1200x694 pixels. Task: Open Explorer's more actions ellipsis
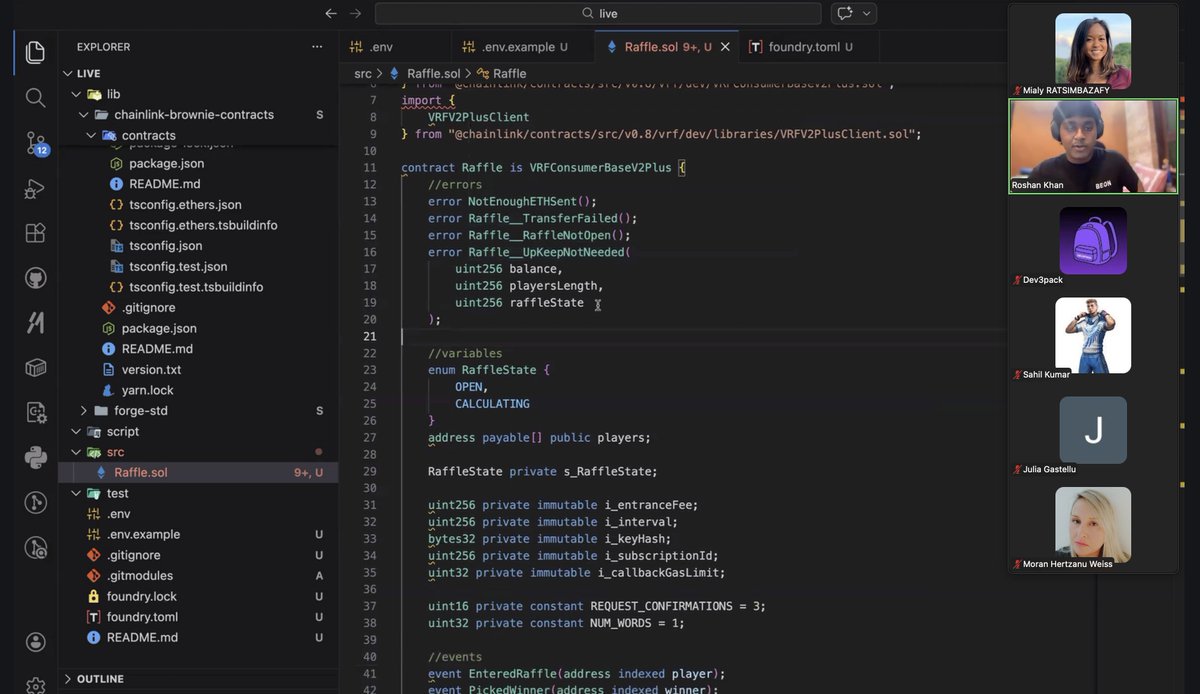pos(317,47)
